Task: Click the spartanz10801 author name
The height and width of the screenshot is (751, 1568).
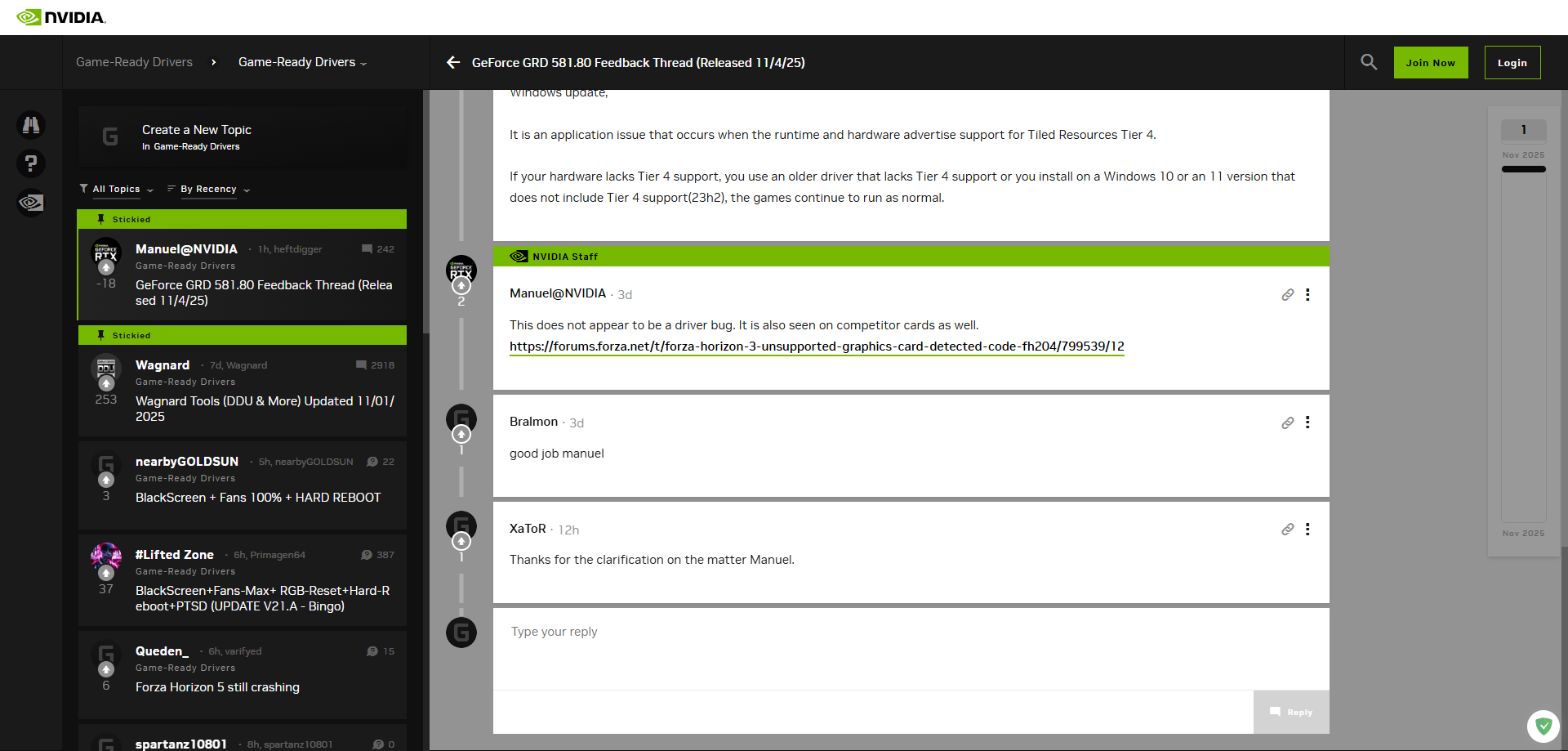Action: coord(181,744)
